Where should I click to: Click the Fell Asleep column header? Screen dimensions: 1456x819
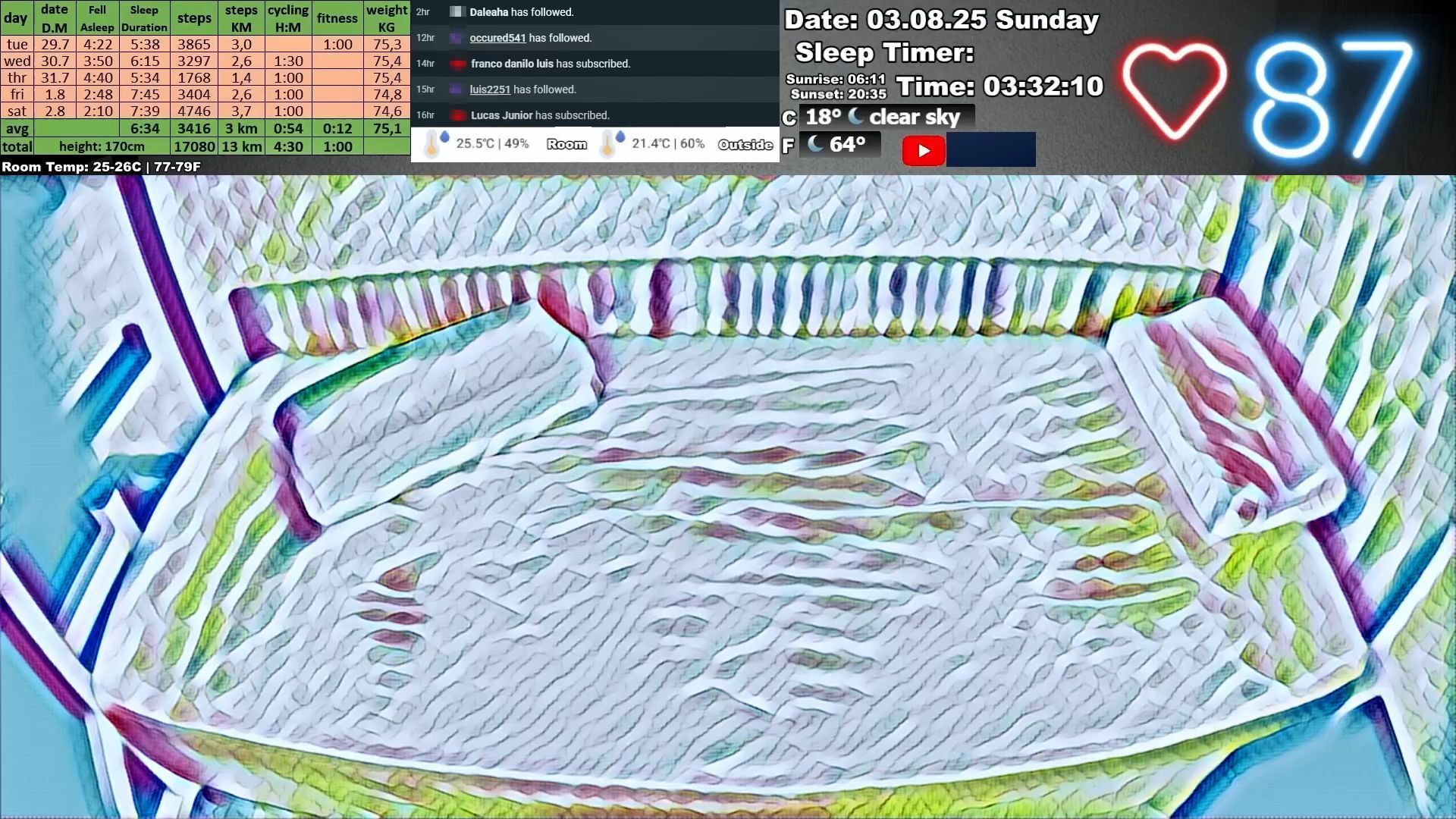coord(97,18)
